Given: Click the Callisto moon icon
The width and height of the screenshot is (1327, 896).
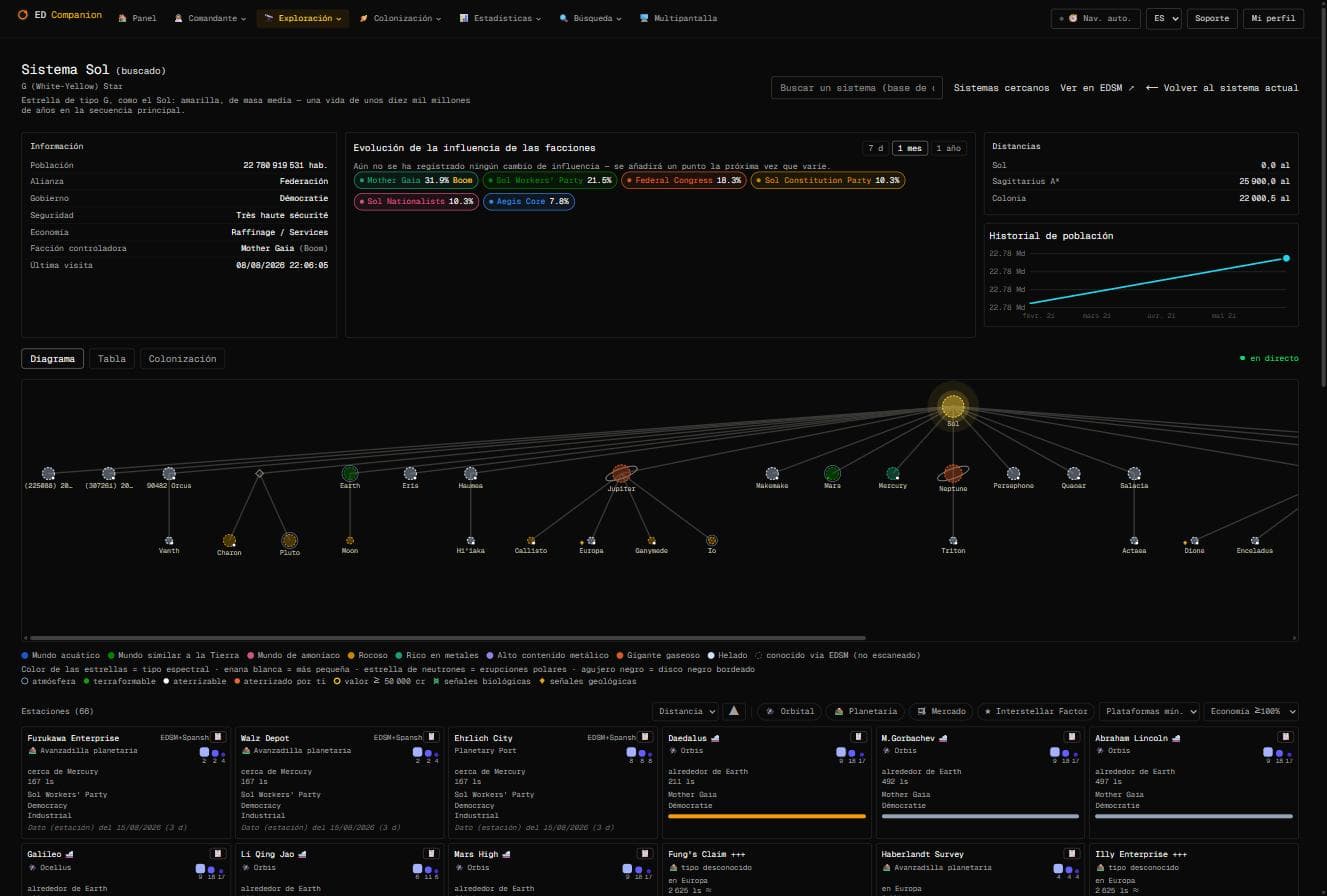Looking at the screenshot, I should [x=531, y=540].
